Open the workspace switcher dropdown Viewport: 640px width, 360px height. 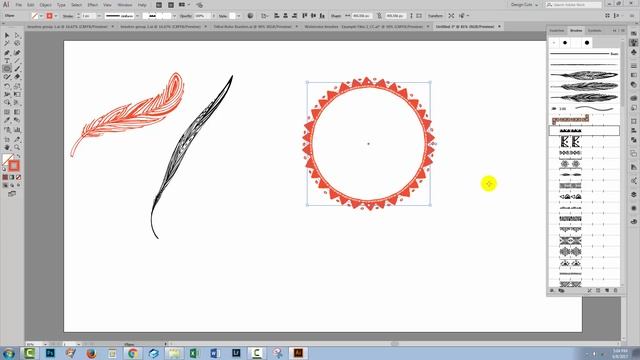click(x=524, y=5)
